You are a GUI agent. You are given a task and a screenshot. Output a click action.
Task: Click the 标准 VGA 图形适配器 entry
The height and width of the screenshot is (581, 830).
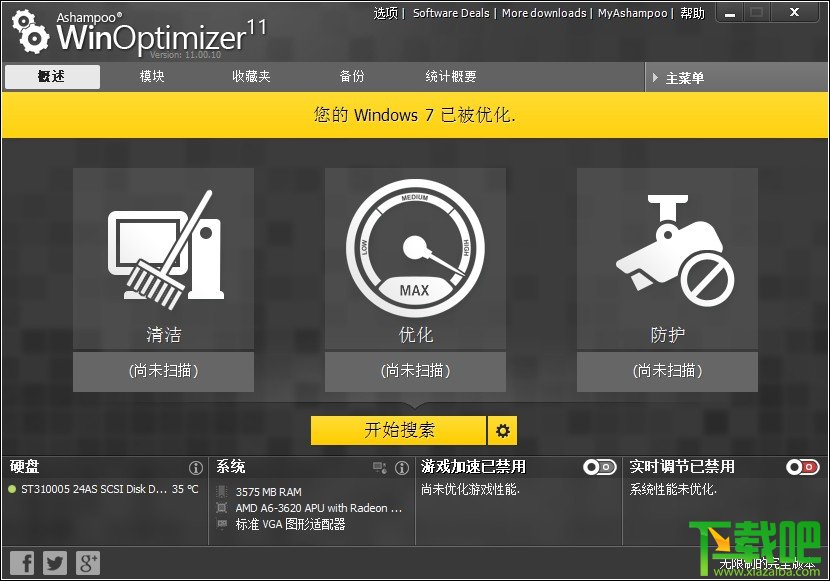click(x=290, y=524)
